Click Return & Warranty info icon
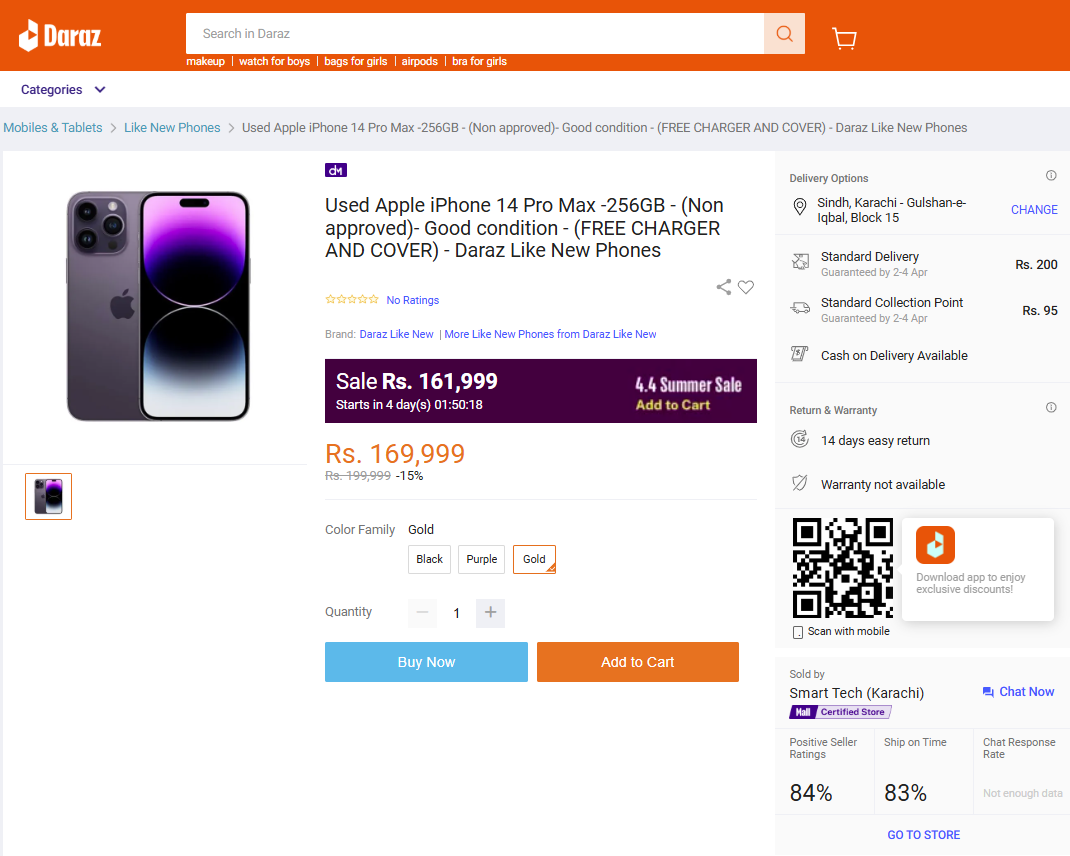The height and width of the screenshot is (856, 1070). tap(1051, 408)
